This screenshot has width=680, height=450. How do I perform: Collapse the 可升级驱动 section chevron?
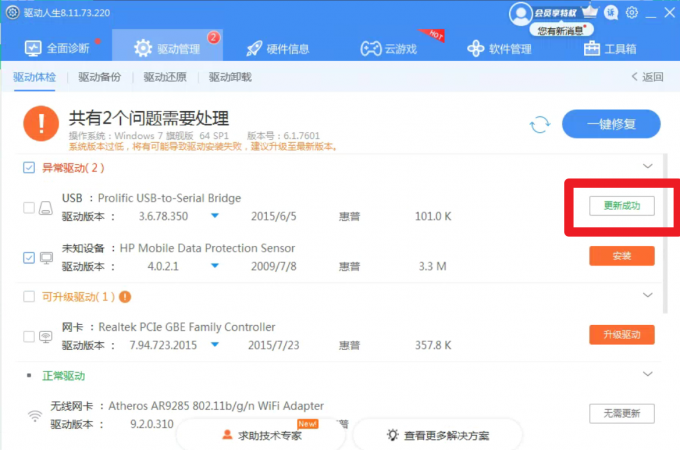647,295
